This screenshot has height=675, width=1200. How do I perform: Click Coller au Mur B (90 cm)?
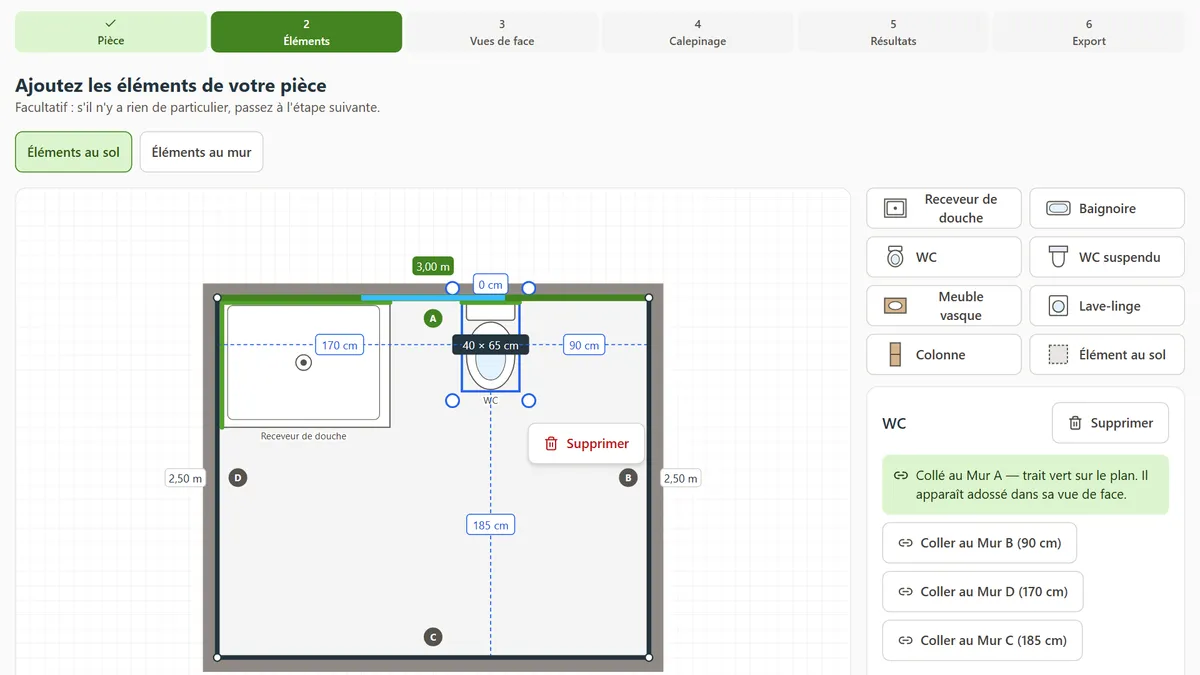979,543
